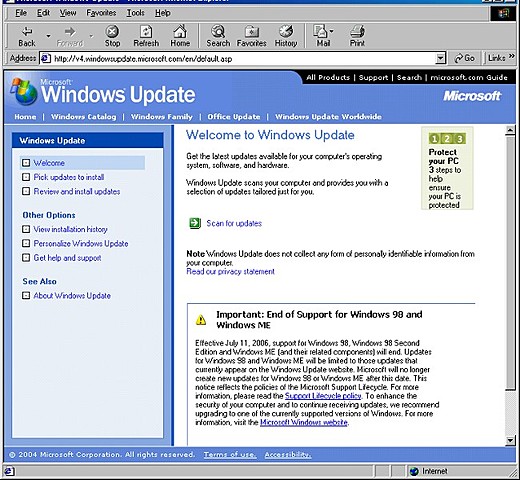This screenshot has width=520, height=480.
Task: Stop loading the page
Action: (112, 36)
